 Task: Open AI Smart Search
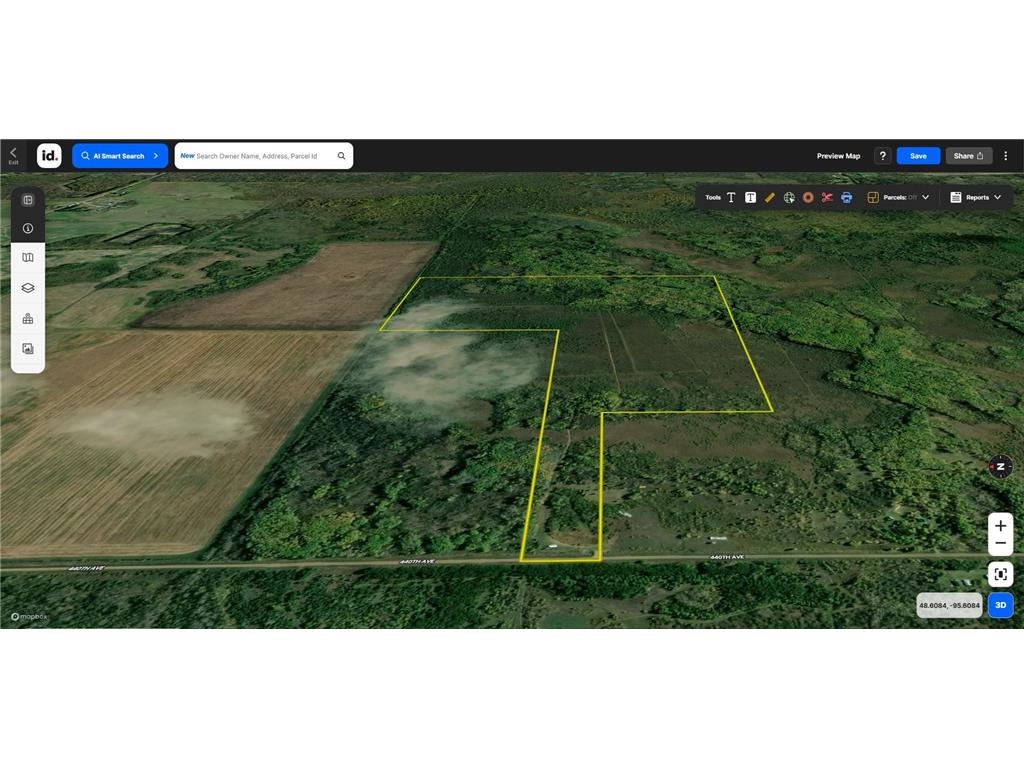click(x=120, y=155)
